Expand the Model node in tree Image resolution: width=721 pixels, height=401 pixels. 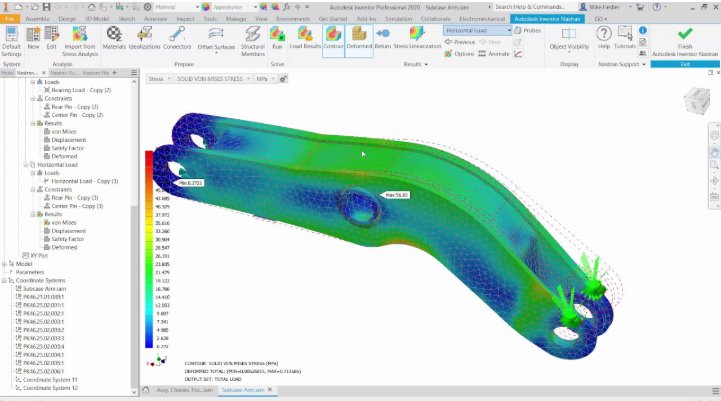point(4,264)
